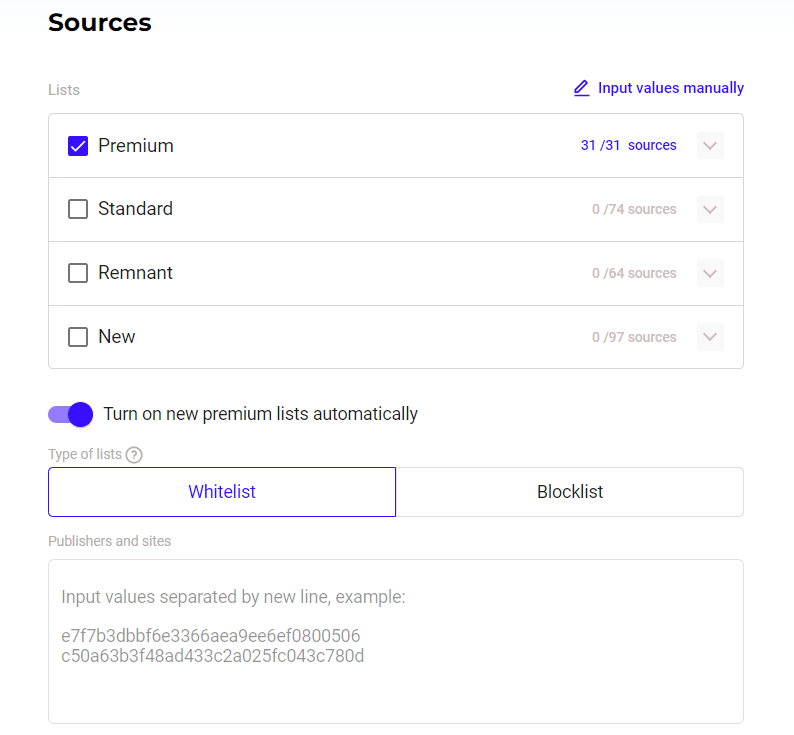The height and width of the screenshot is (735, 794).
Task: Click the Remnant list label
Action: point(135,273)
